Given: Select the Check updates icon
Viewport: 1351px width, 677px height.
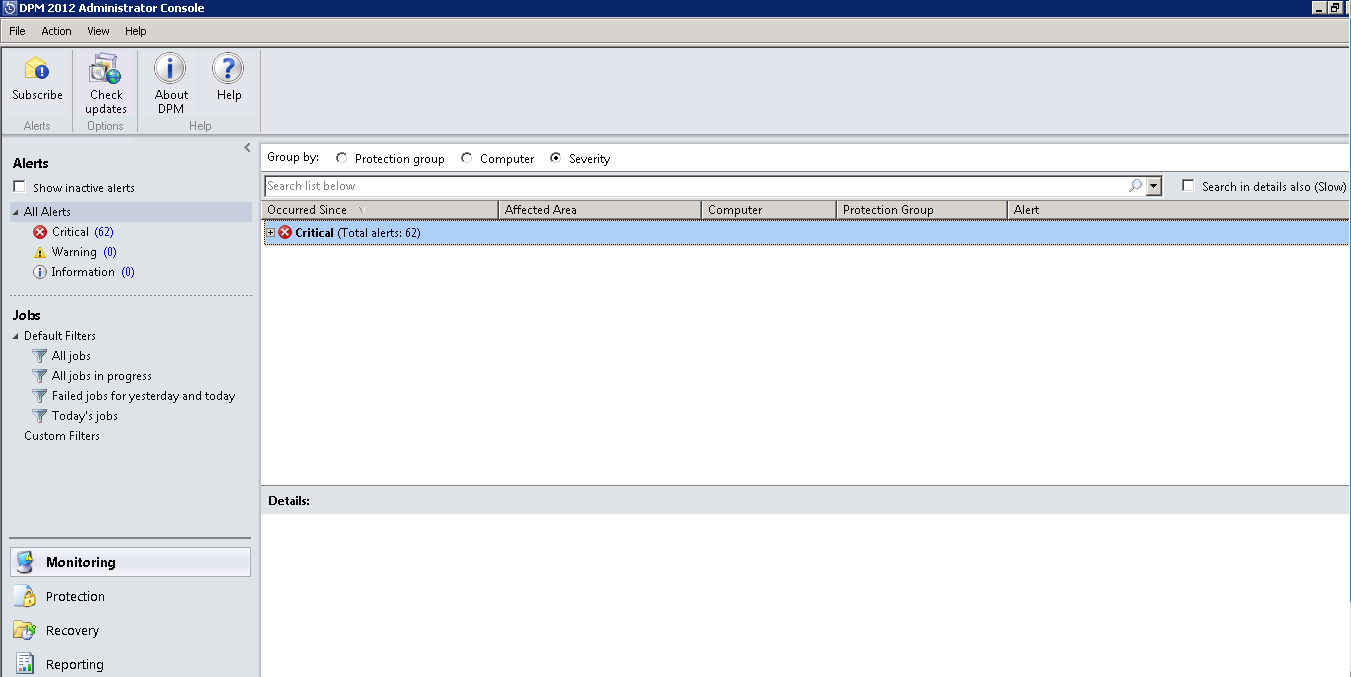Looking at the screenshot, I should (x=105, y=80).
